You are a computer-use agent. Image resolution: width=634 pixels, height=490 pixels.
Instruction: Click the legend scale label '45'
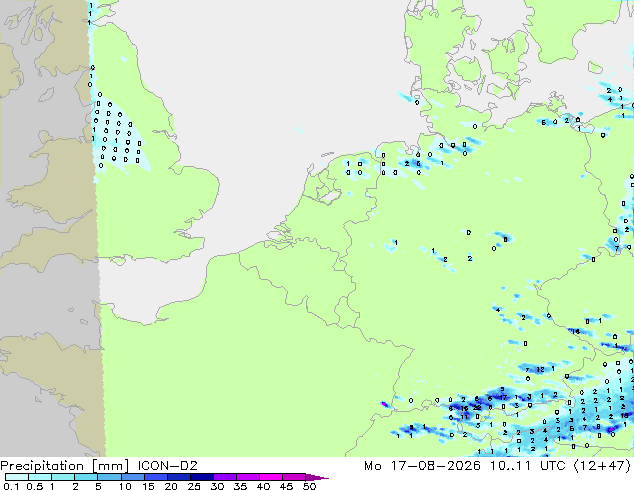point(286,486)
